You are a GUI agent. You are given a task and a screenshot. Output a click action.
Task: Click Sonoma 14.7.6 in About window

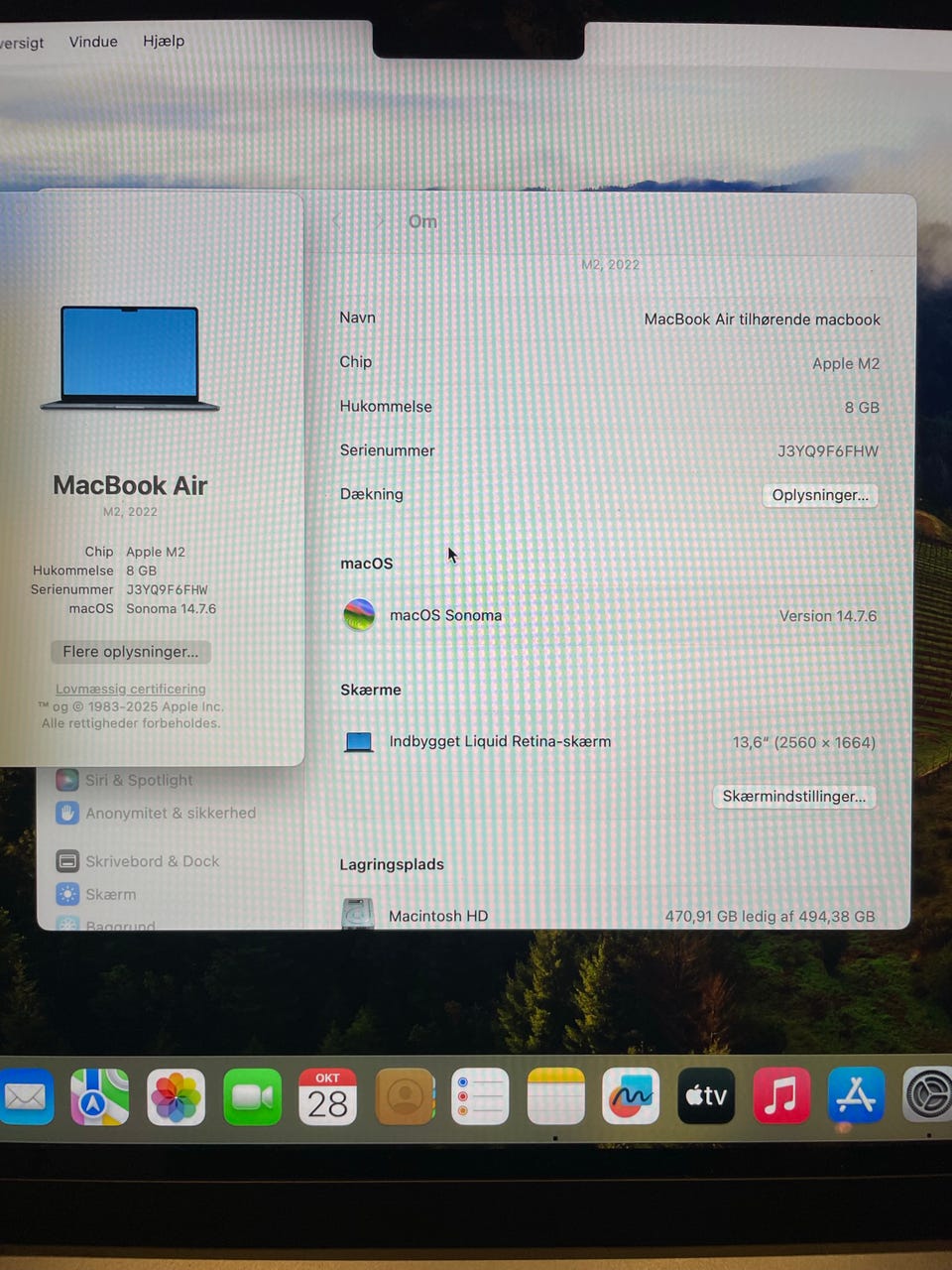171,609
